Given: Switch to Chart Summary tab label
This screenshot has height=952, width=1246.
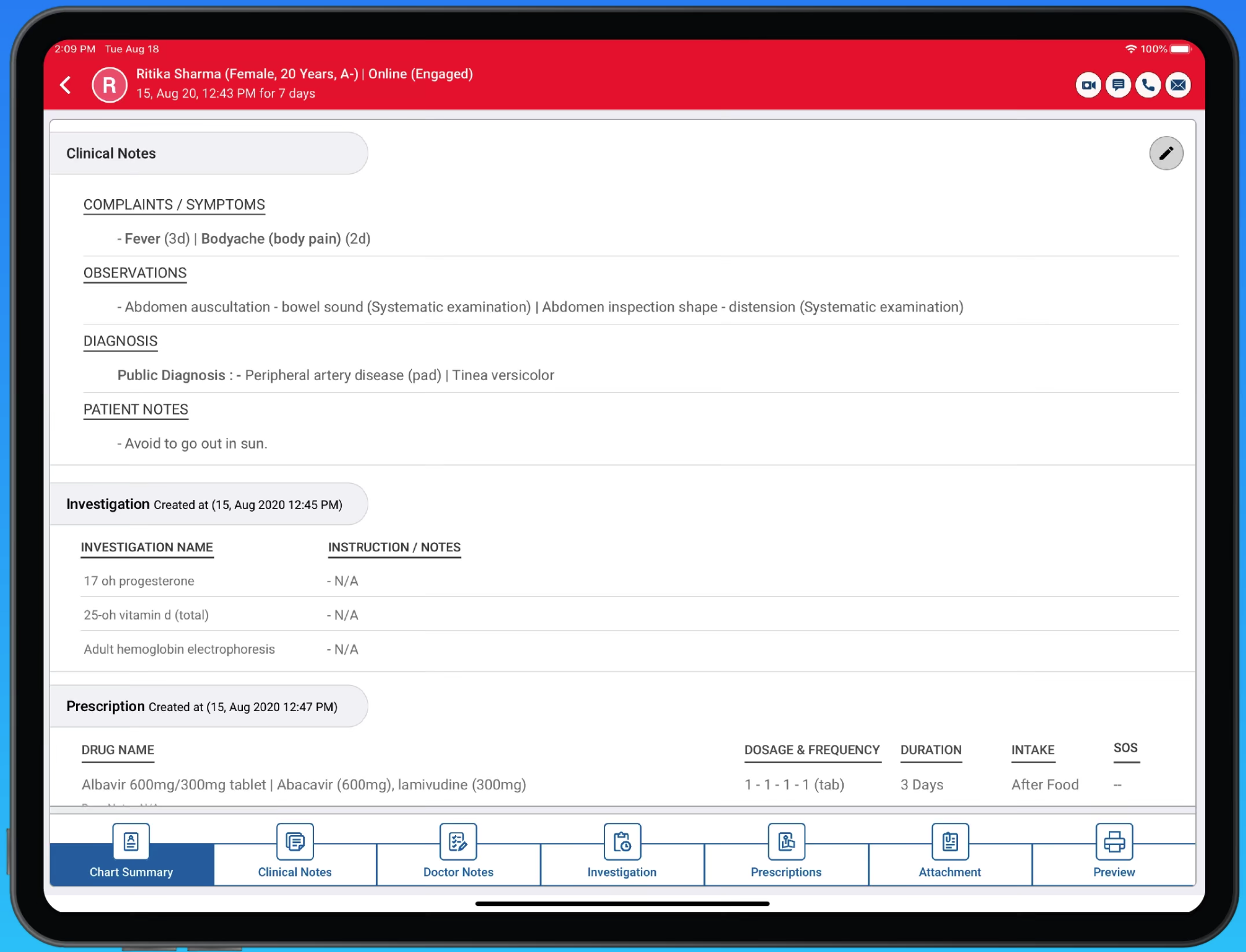Looking at the screenshot, I should pyautogui.click(x=131, y=872).
